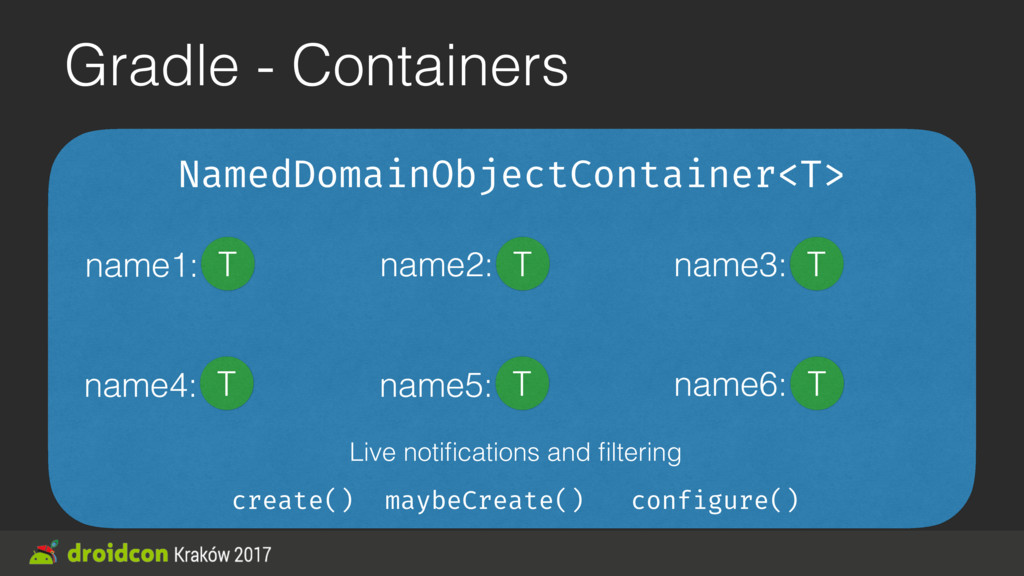Click the name3: label
The image size is (1024, 576).
[730, 266]
